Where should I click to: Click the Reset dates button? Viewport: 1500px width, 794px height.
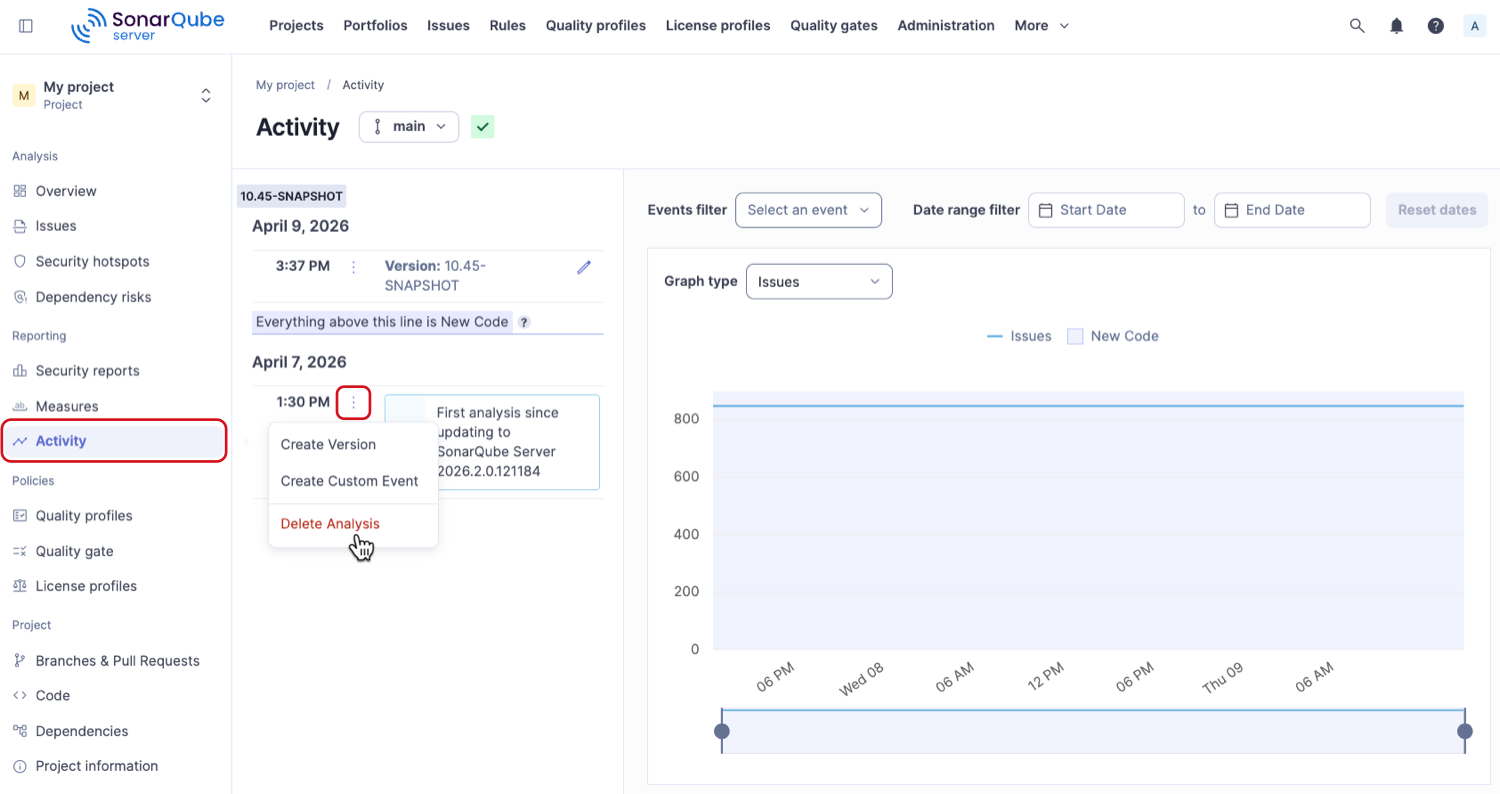tap(1437, 210)
